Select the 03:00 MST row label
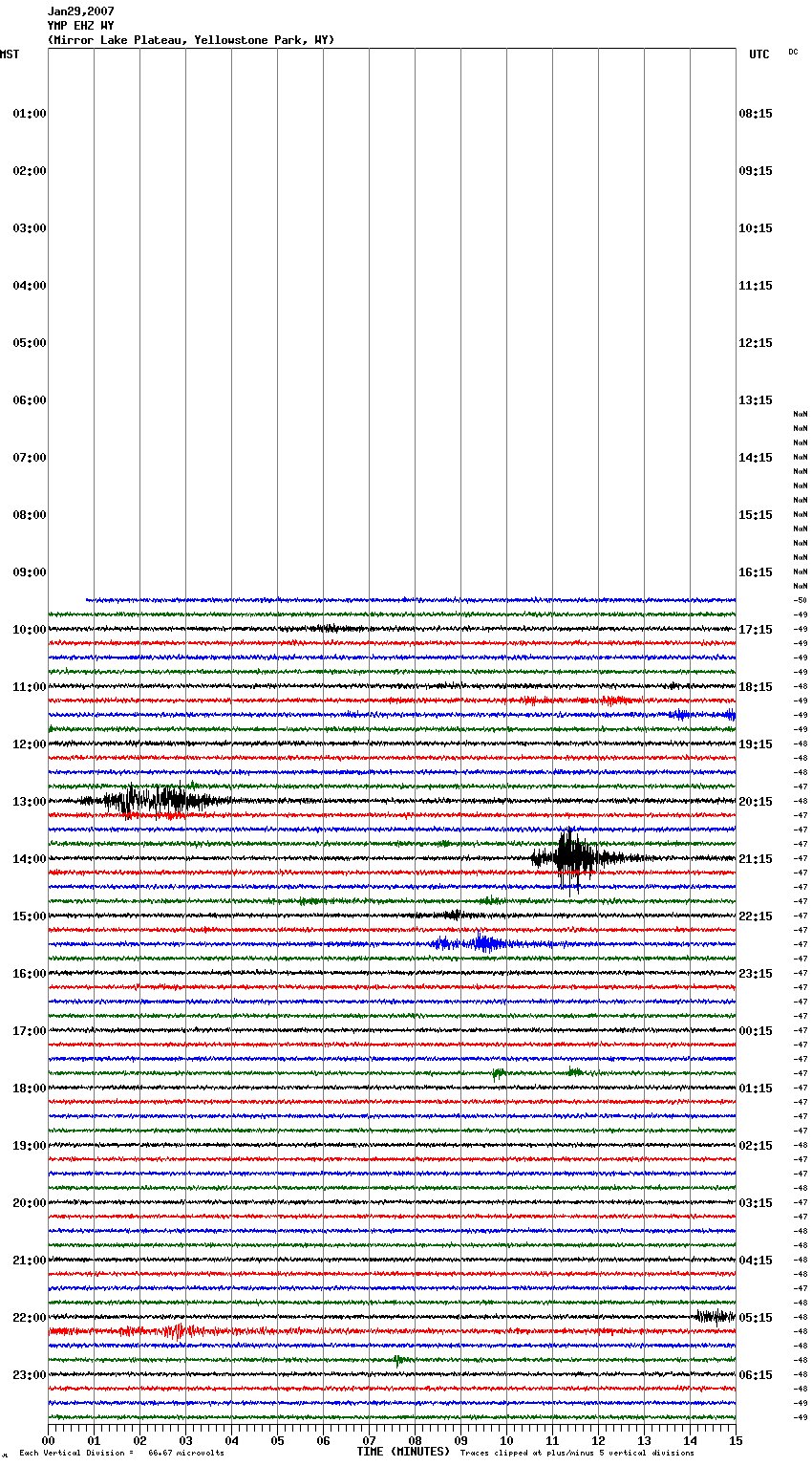Viewport: 812px width, 1466px height. point(30,228)
